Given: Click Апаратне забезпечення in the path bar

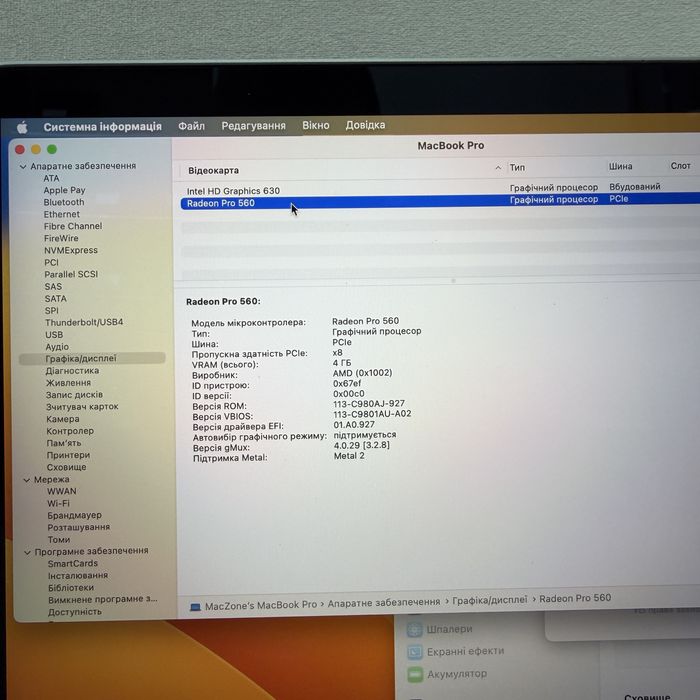Looking at the screenshot, I should click(384, 603).
